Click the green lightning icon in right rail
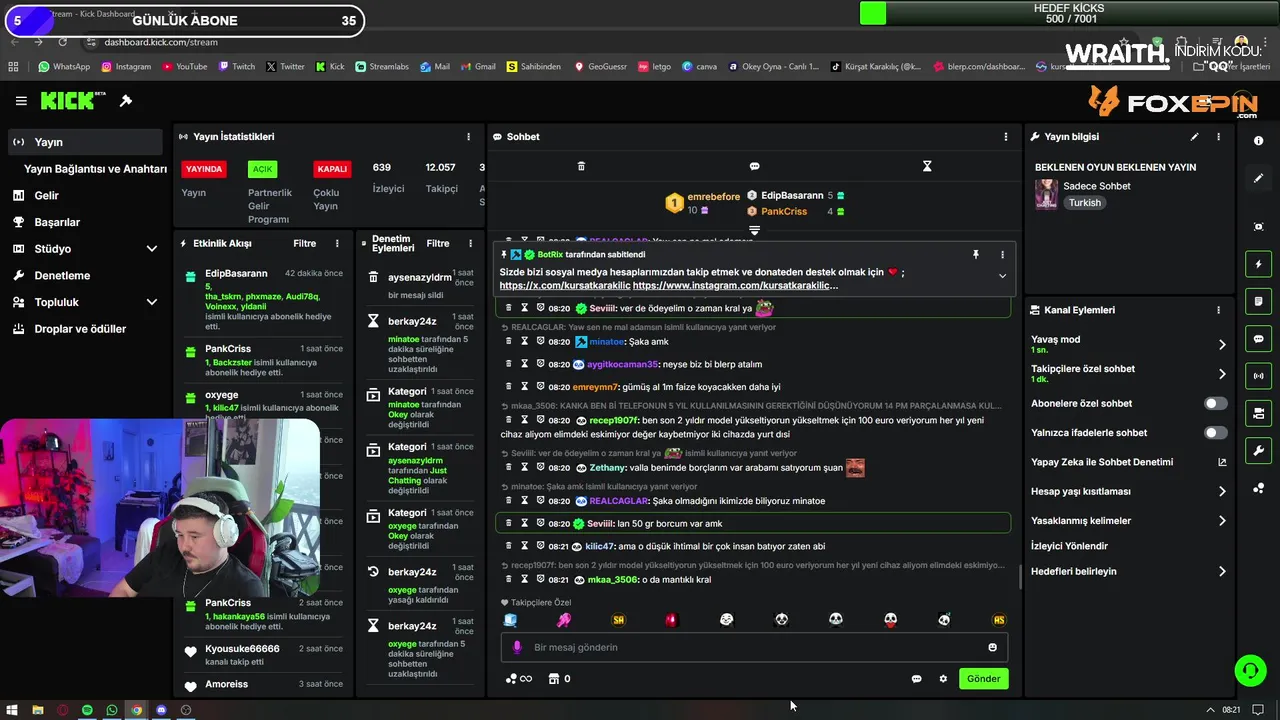1280x720 pixels. pyautogui.click(x=1258, y=264)
